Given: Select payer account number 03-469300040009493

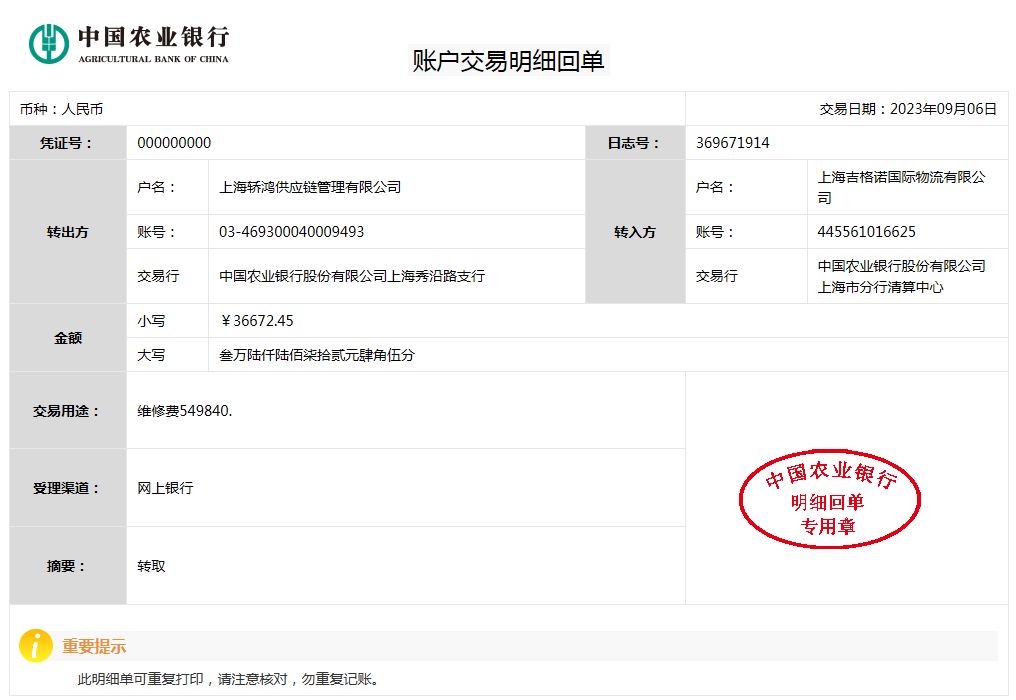Looking at the screenshot, I should pyautogui.click(x=291, y=232).
